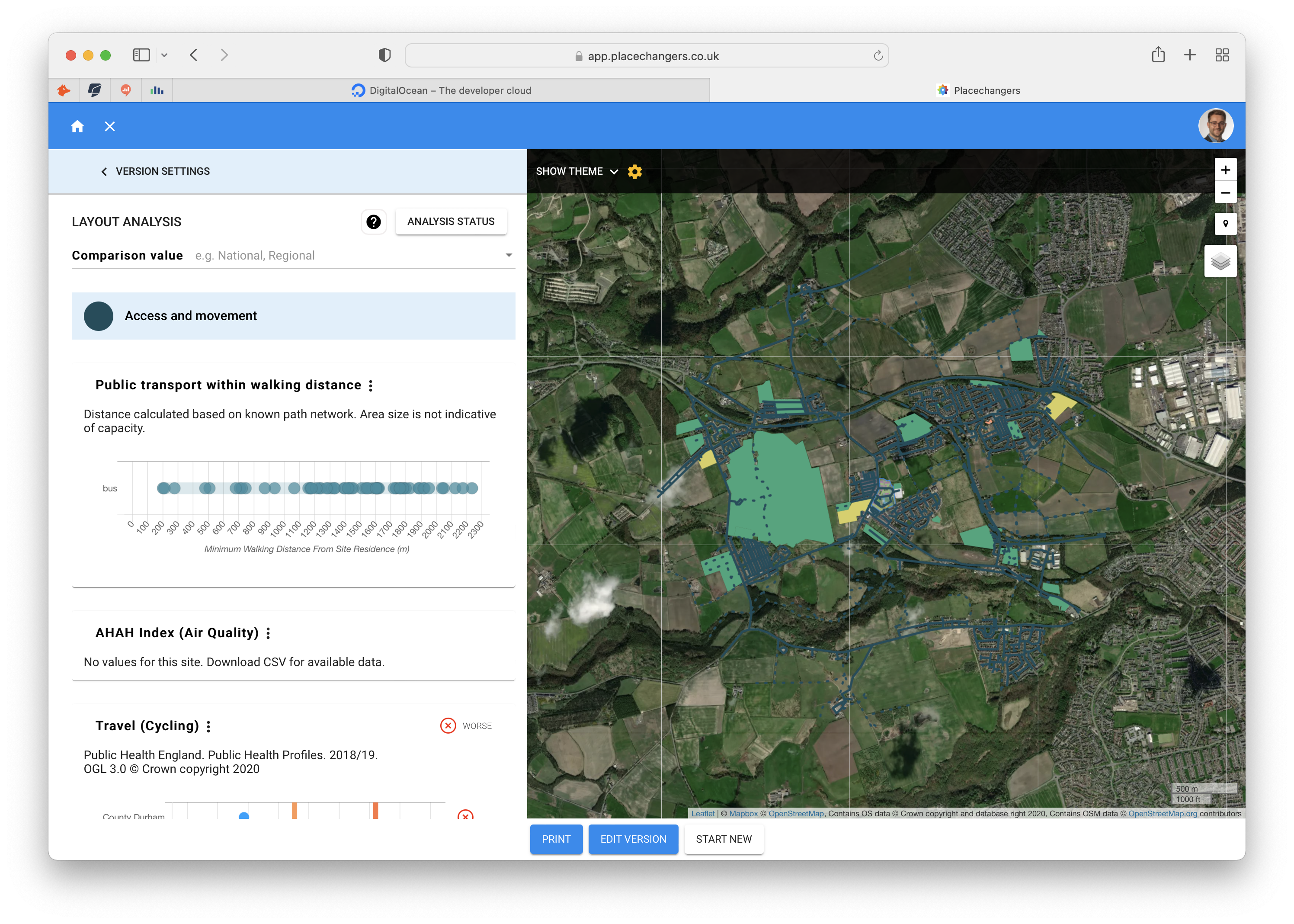Click the map location marker button
This screenshot has width=1294, height=924.
point(1225,224)
